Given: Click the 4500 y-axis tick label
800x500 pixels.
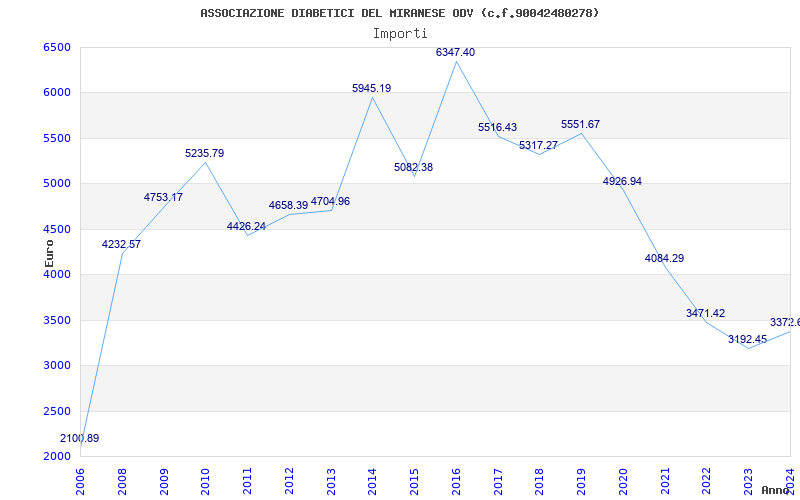Looking at the screenshot, I should click(57, 229).
